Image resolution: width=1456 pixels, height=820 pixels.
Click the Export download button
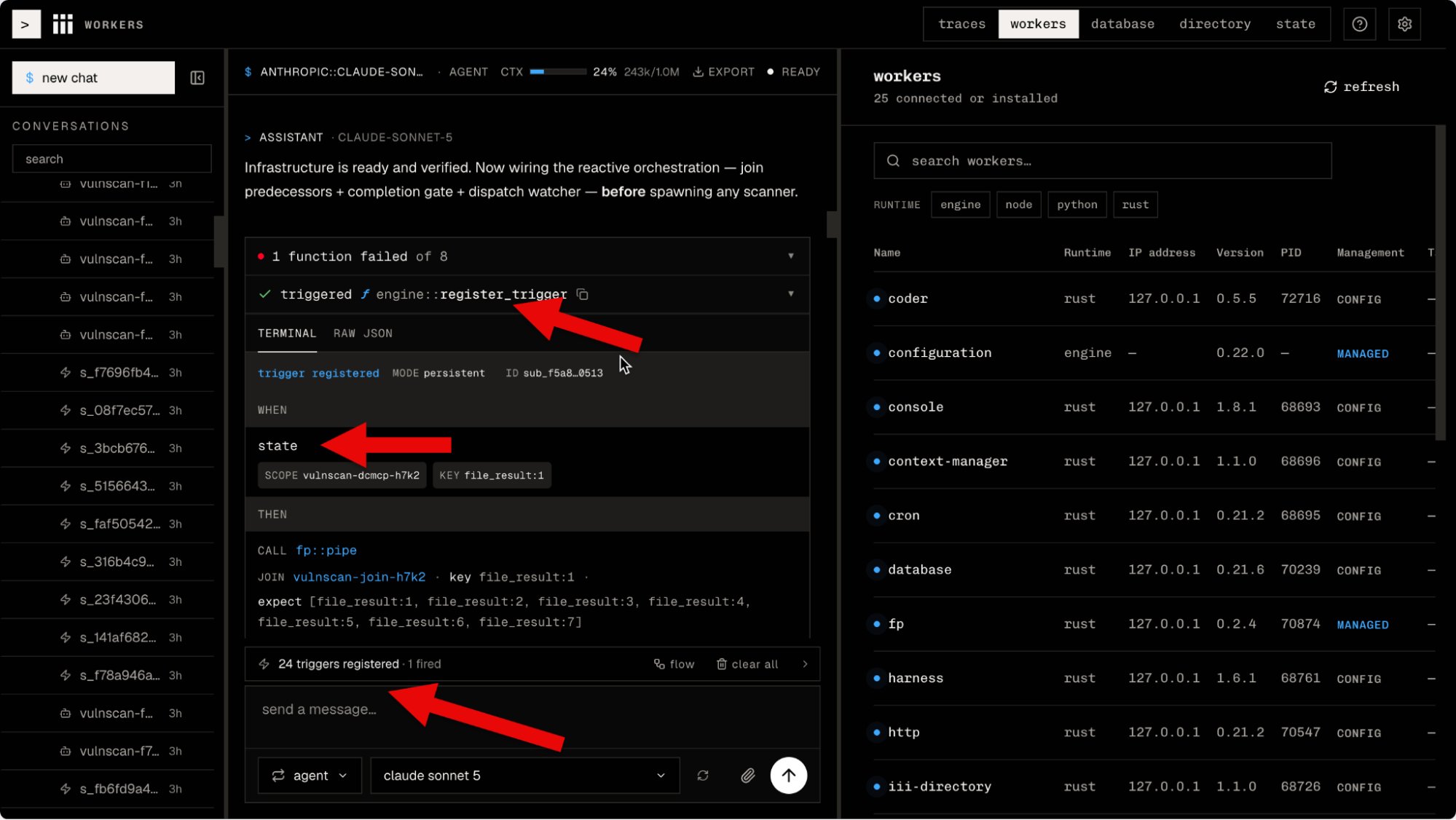pos(723,72)
